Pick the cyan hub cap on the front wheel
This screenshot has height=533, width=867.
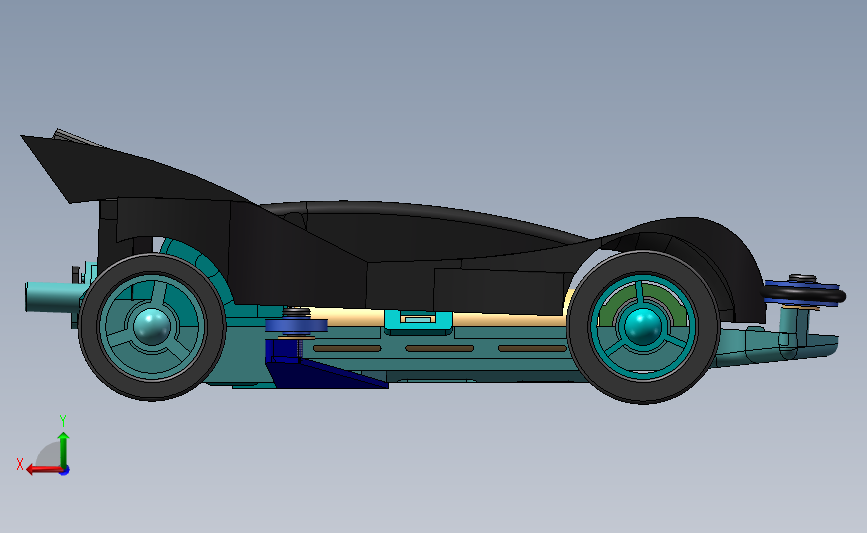coord(643,326)
